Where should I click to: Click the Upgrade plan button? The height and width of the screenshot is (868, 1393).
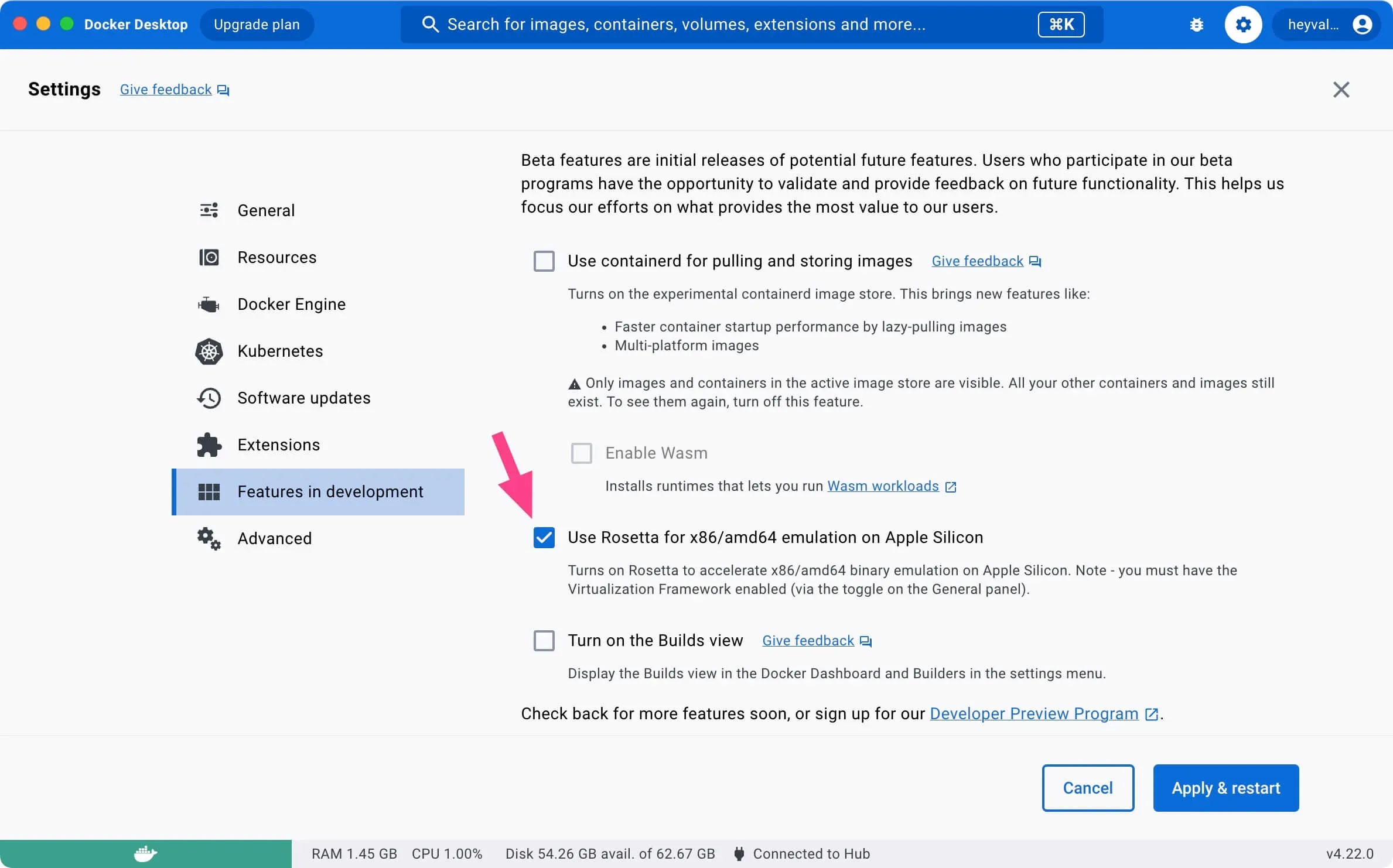tap(257, 25)
